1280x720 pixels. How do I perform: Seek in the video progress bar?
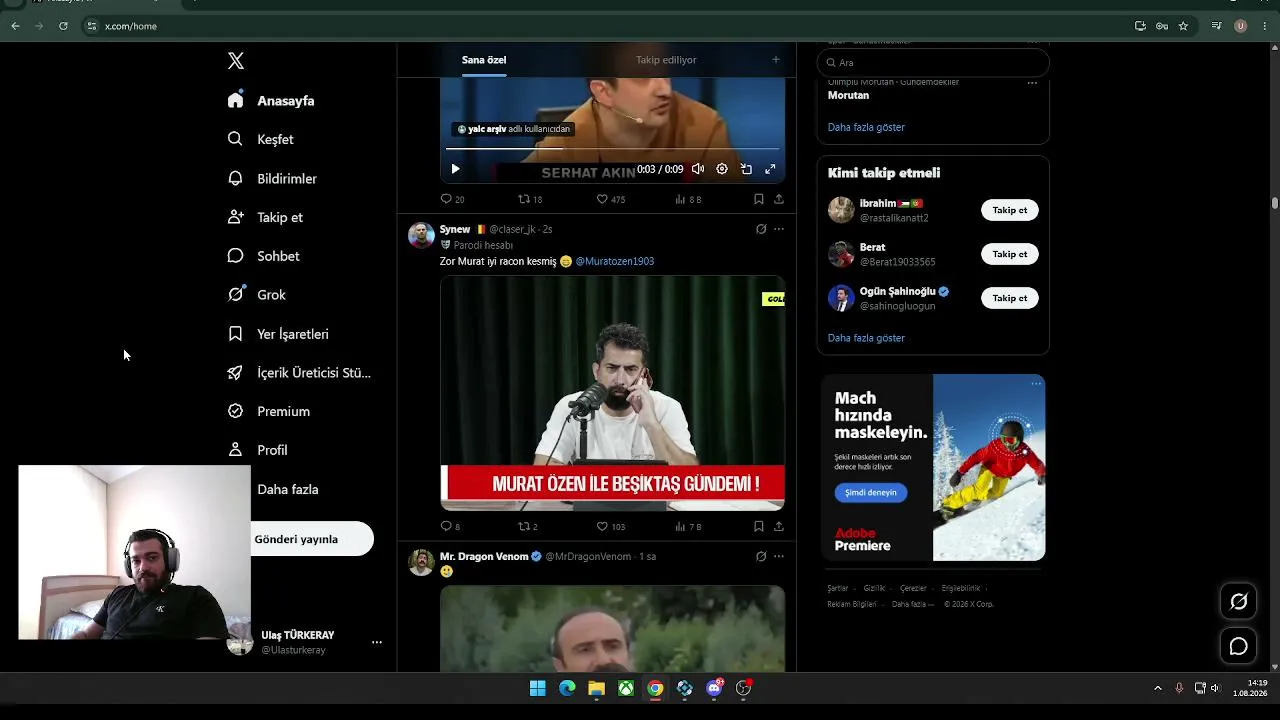tap(612, 149)
